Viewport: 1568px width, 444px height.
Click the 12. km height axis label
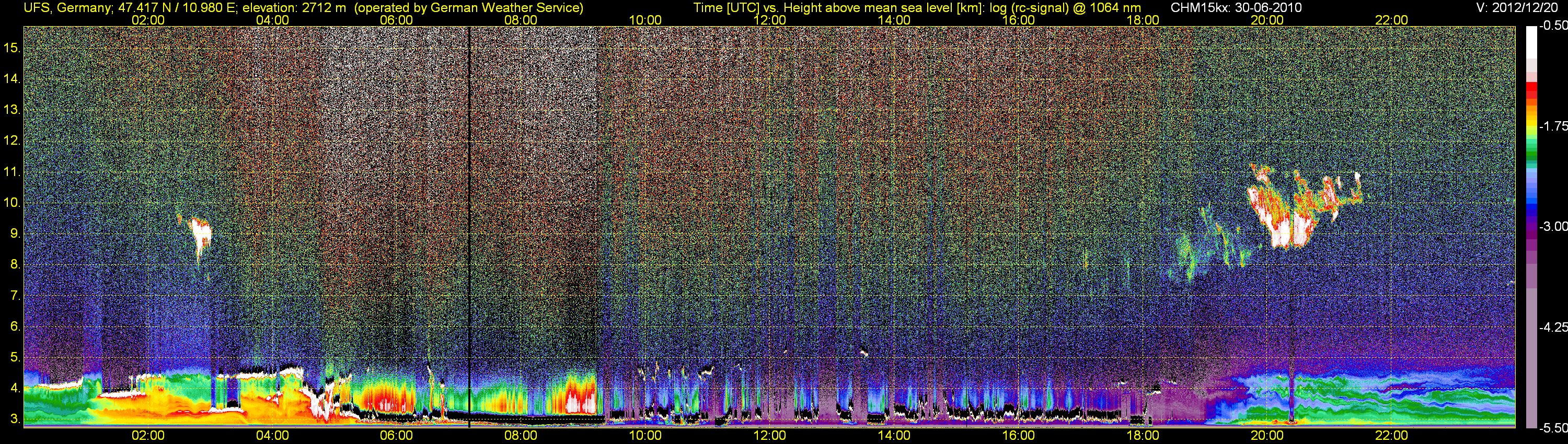[12, 141]
